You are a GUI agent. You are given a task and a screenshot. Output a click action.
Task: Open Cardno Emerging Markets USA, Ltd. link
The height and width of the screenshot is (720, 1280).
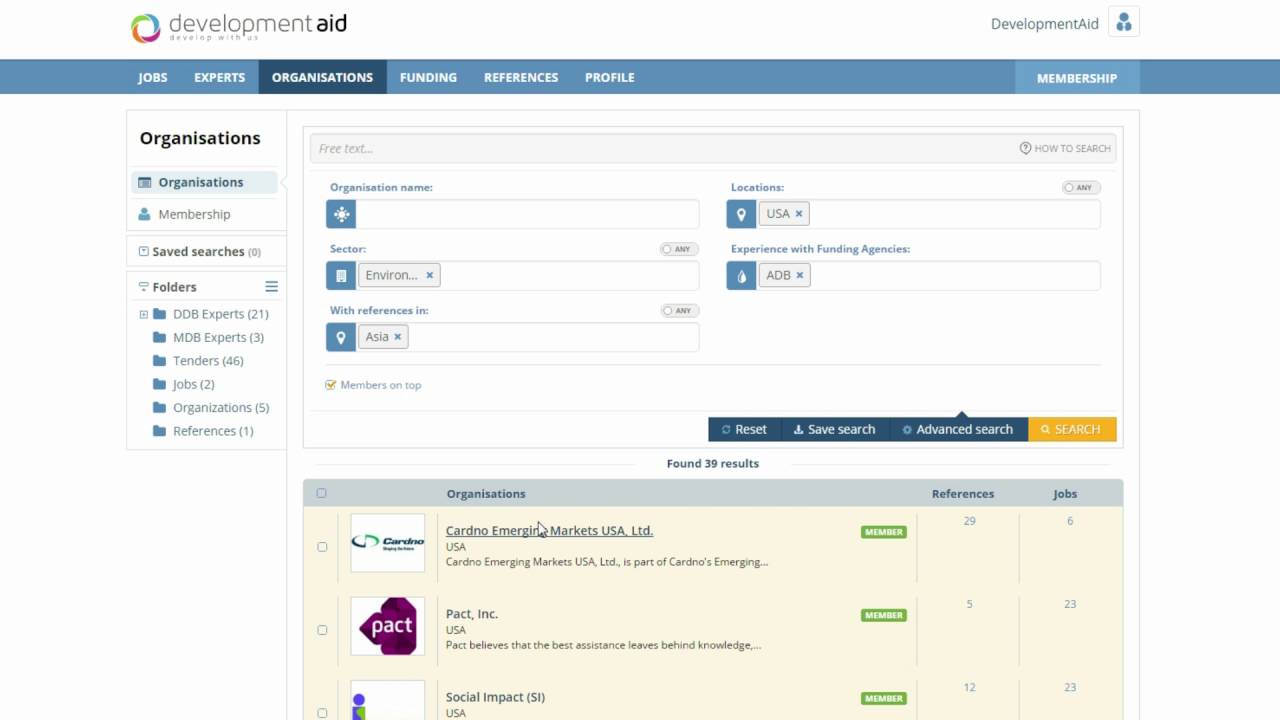tap(549, 531)
